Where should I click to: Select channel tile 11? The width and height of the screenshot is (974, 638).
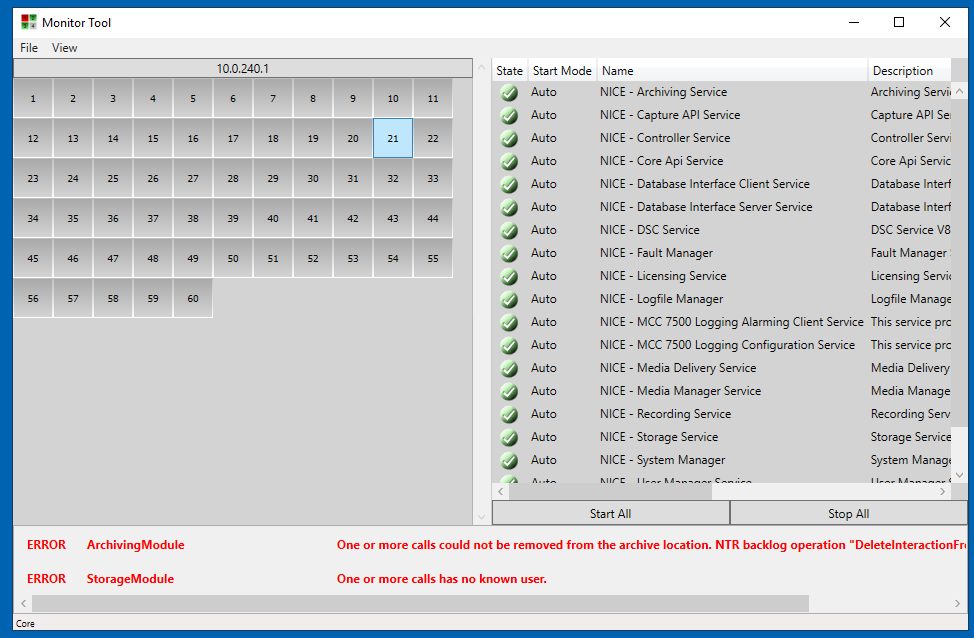[x=433, y=98]
